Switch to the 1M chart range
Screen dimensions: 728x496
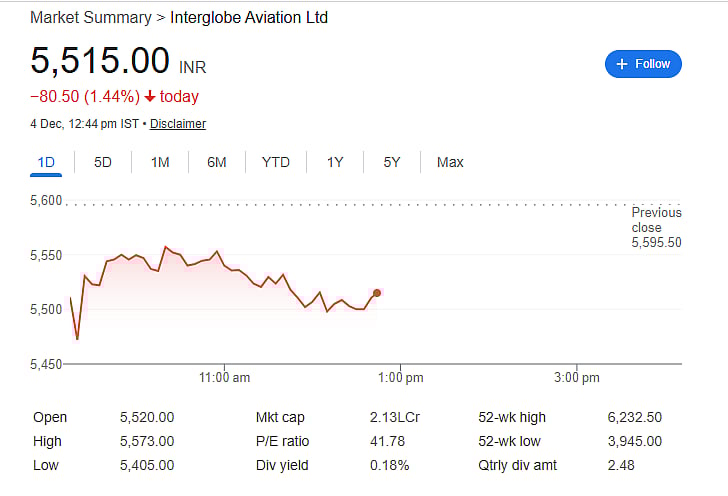click(x=160, y=162)
